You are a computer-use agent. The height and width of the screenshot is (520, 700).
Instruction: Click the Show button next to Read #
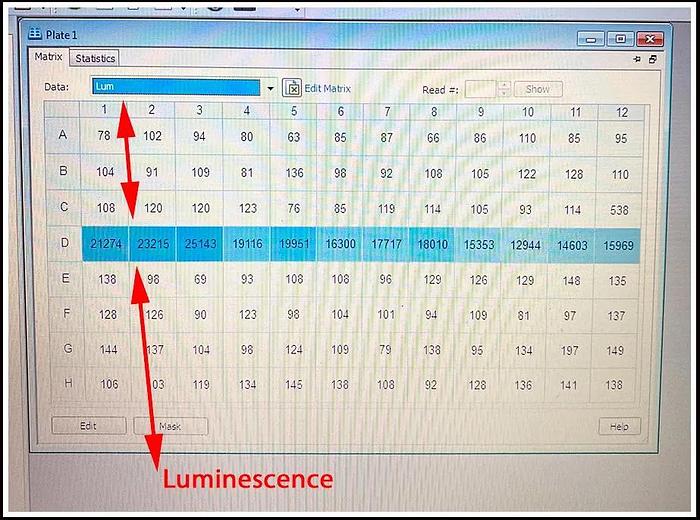pyautogui.click(x=537, y=89)
